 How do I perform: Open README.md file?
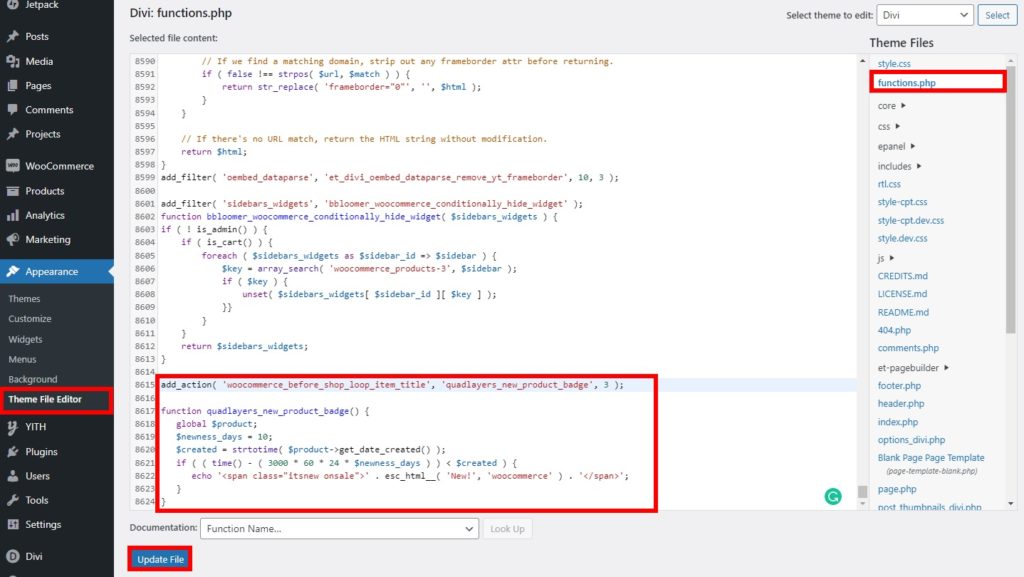coord(903,312)
